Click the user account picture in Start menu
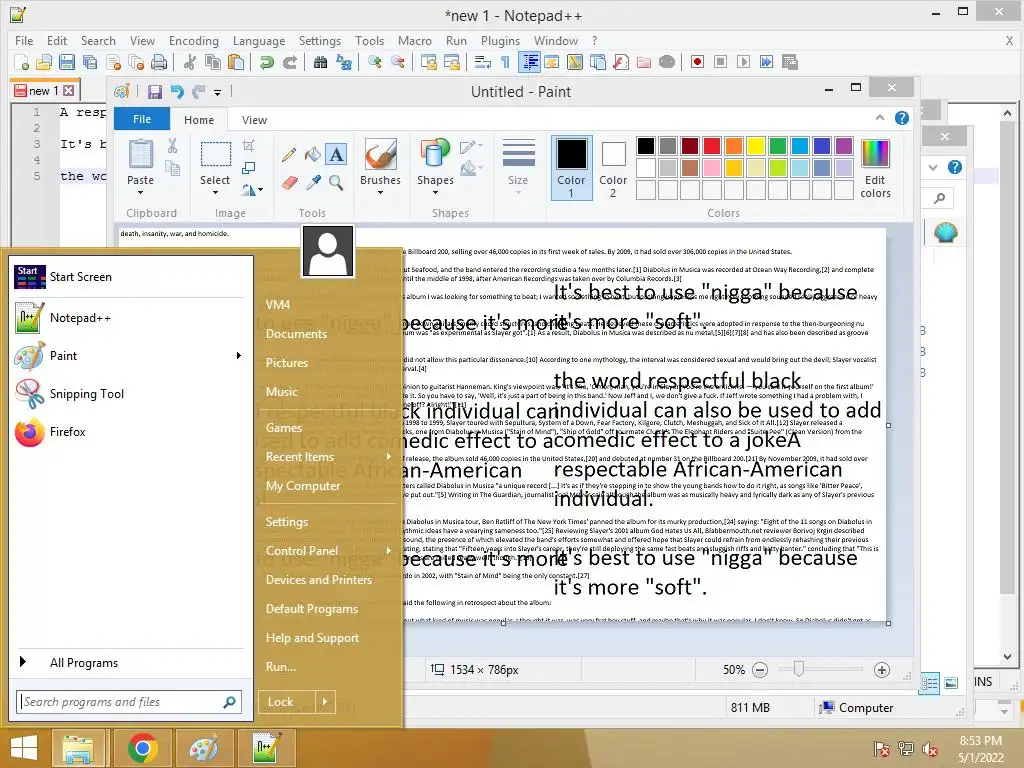This screenshot has height=768, width=1024. click(x=328, y=251)
